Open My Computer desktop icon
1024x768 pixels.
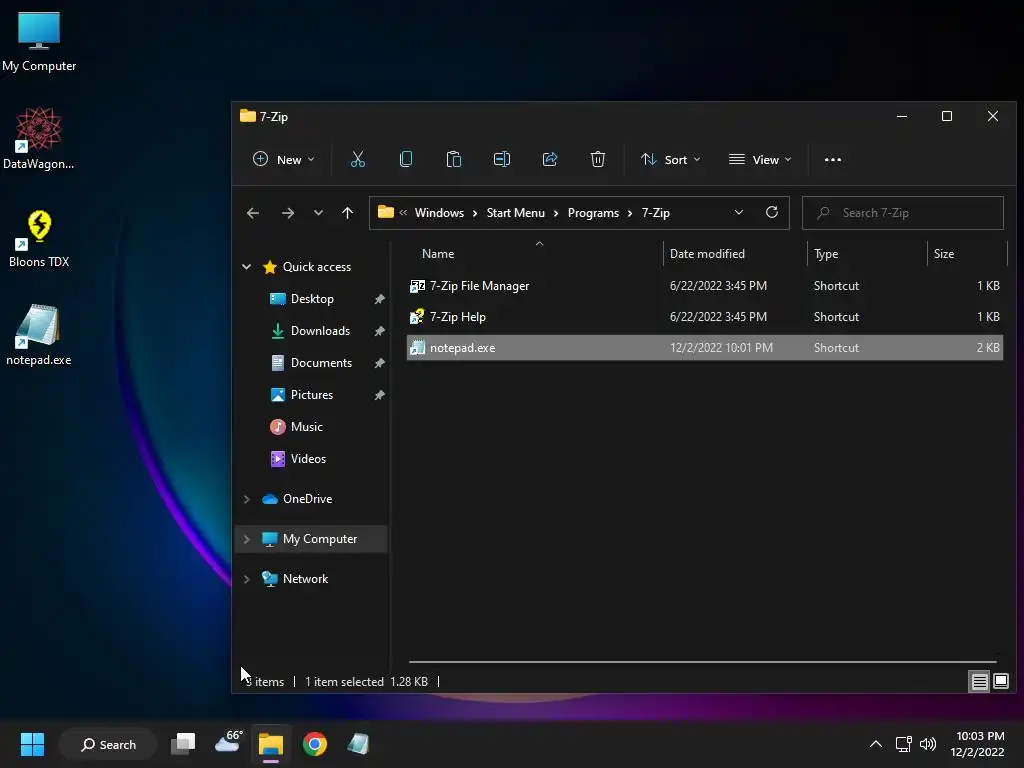[39, 40]
